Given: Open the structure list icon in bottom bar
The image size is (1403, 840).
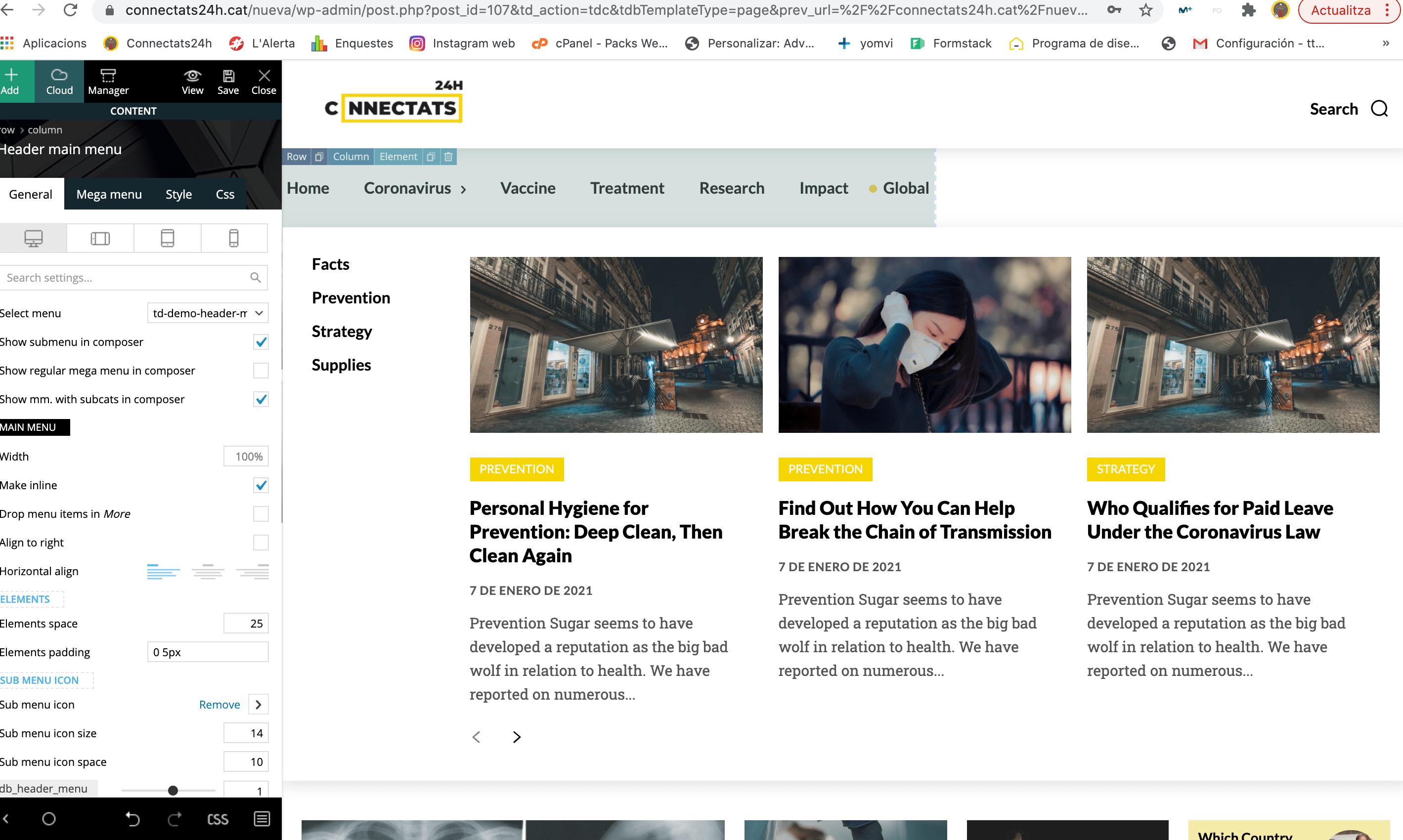Looking at the screenshot, I should pos(262,818).
